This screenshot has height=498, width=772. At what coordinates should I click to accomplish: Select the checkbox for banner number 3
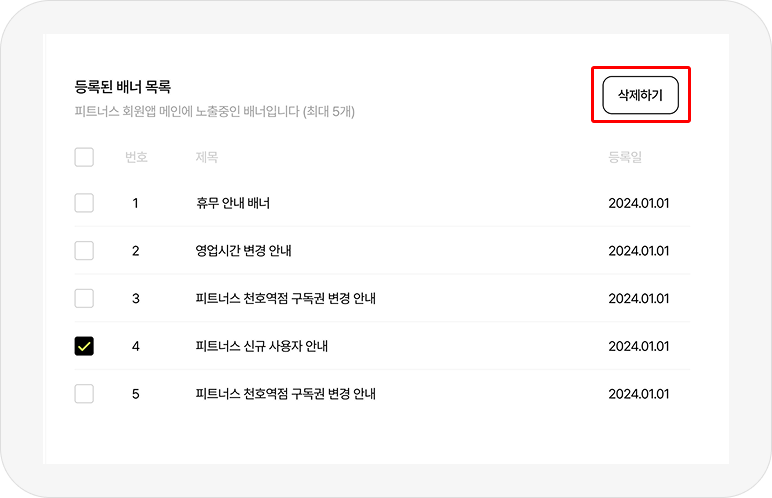(84, 299)
